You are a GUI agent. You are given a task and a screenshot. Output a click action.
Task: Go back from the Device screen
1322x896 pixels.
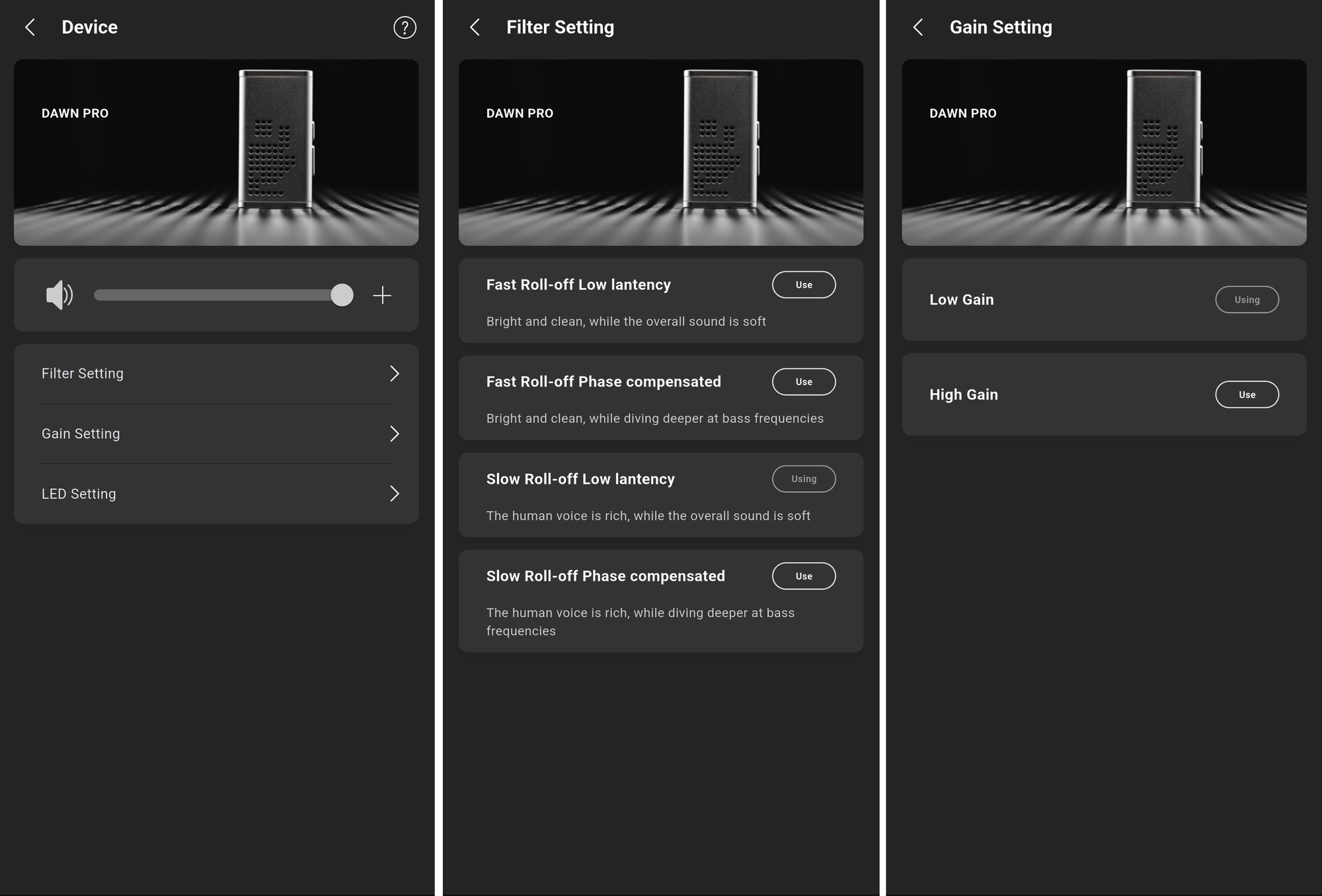coord(30,27)
